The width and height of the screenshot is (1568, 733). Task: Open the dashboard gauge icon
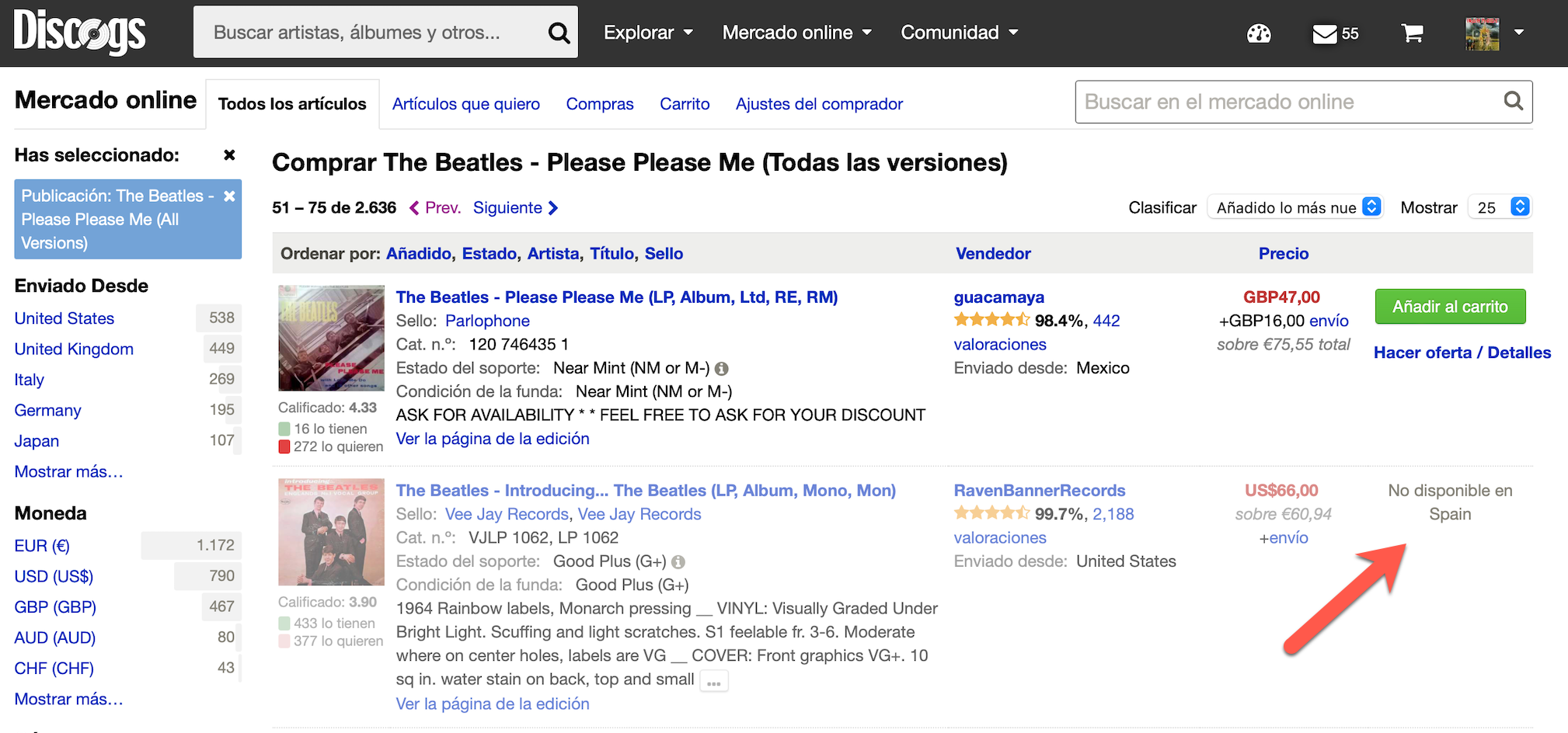[x=1259, y=33]
